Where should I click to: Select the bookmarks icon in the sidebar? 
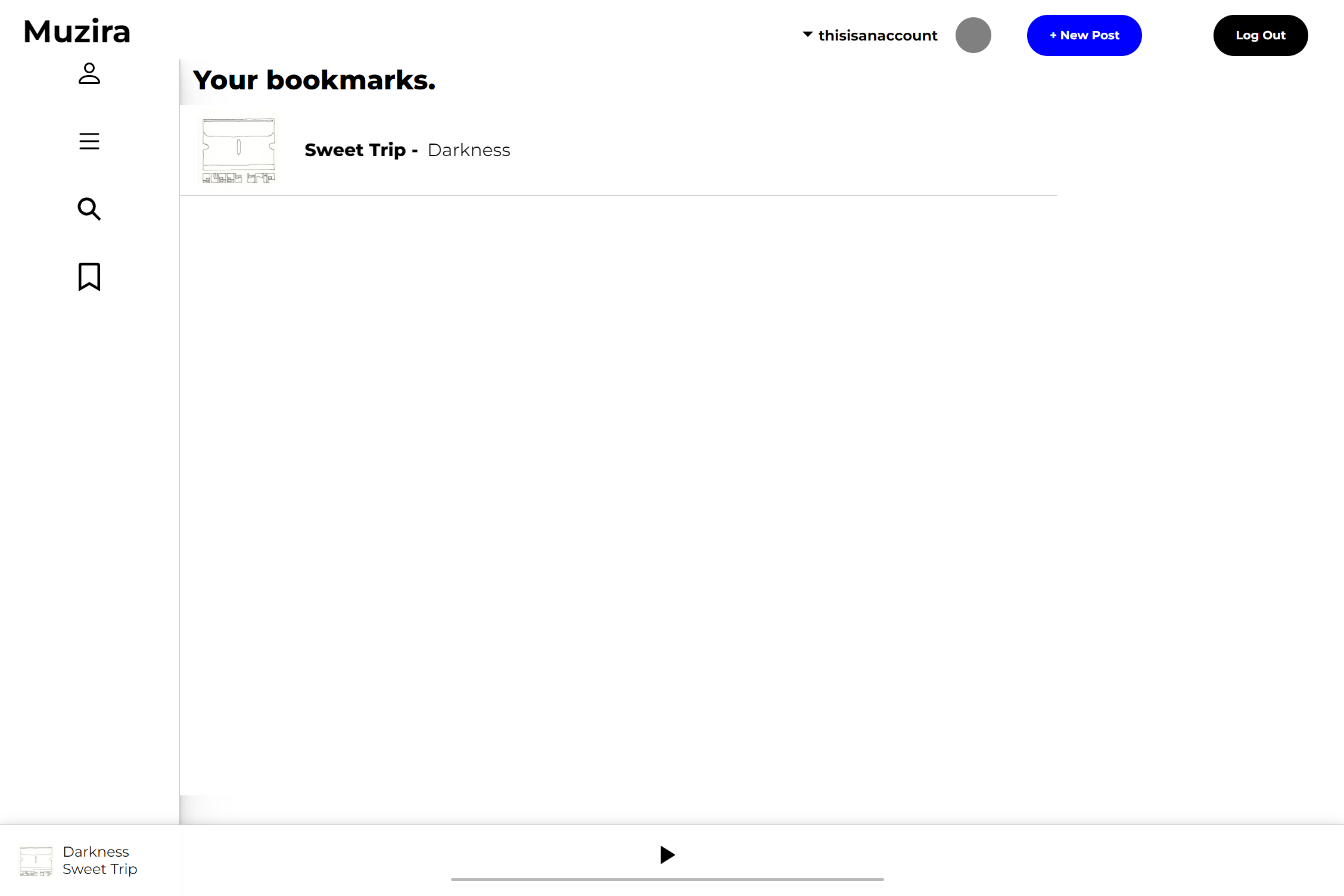(89, 276)
